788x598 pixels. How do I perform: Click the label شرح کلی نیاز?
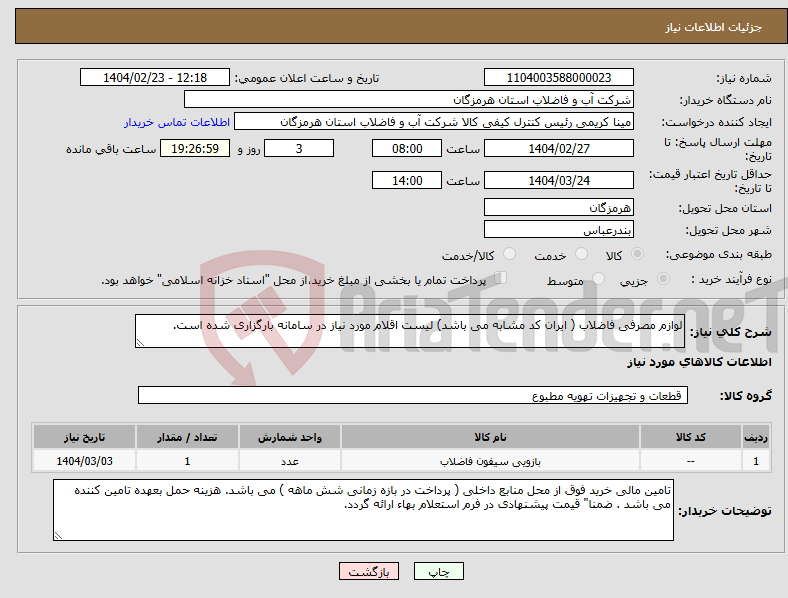(x=730, y=332)
